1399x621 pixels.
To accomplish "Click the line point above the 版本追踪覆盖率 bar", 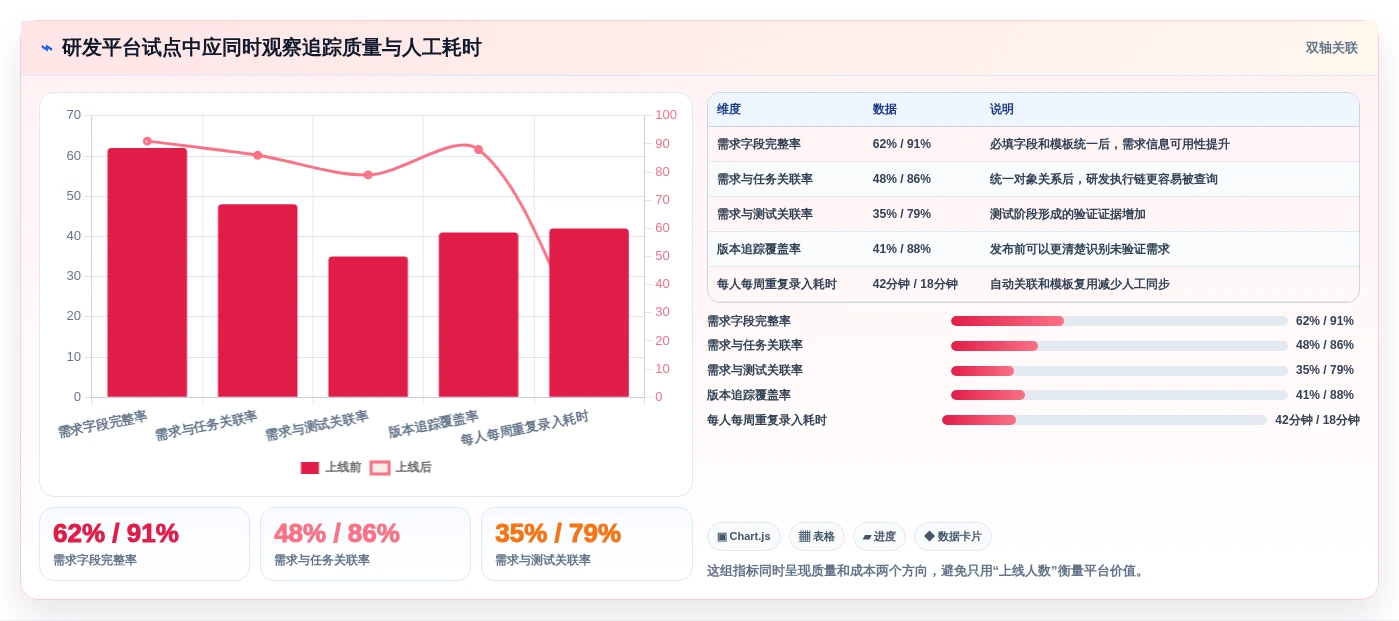I will (x=478, y=149).
